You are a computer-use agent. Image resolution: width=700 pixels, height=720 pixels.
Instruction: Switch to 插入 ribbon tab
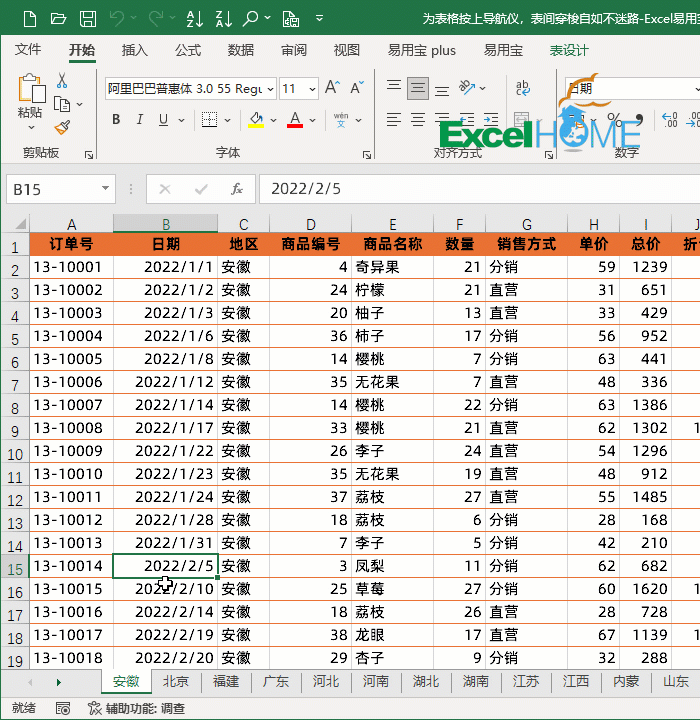tap(135, 50)
